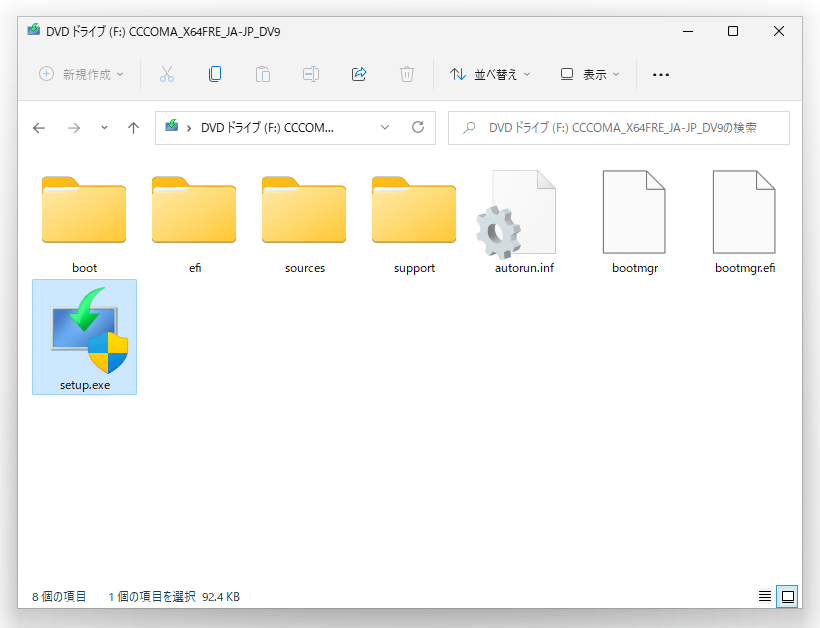Open the 新規作成 new item dropdown
820x628 pixels.
point(82,74)
